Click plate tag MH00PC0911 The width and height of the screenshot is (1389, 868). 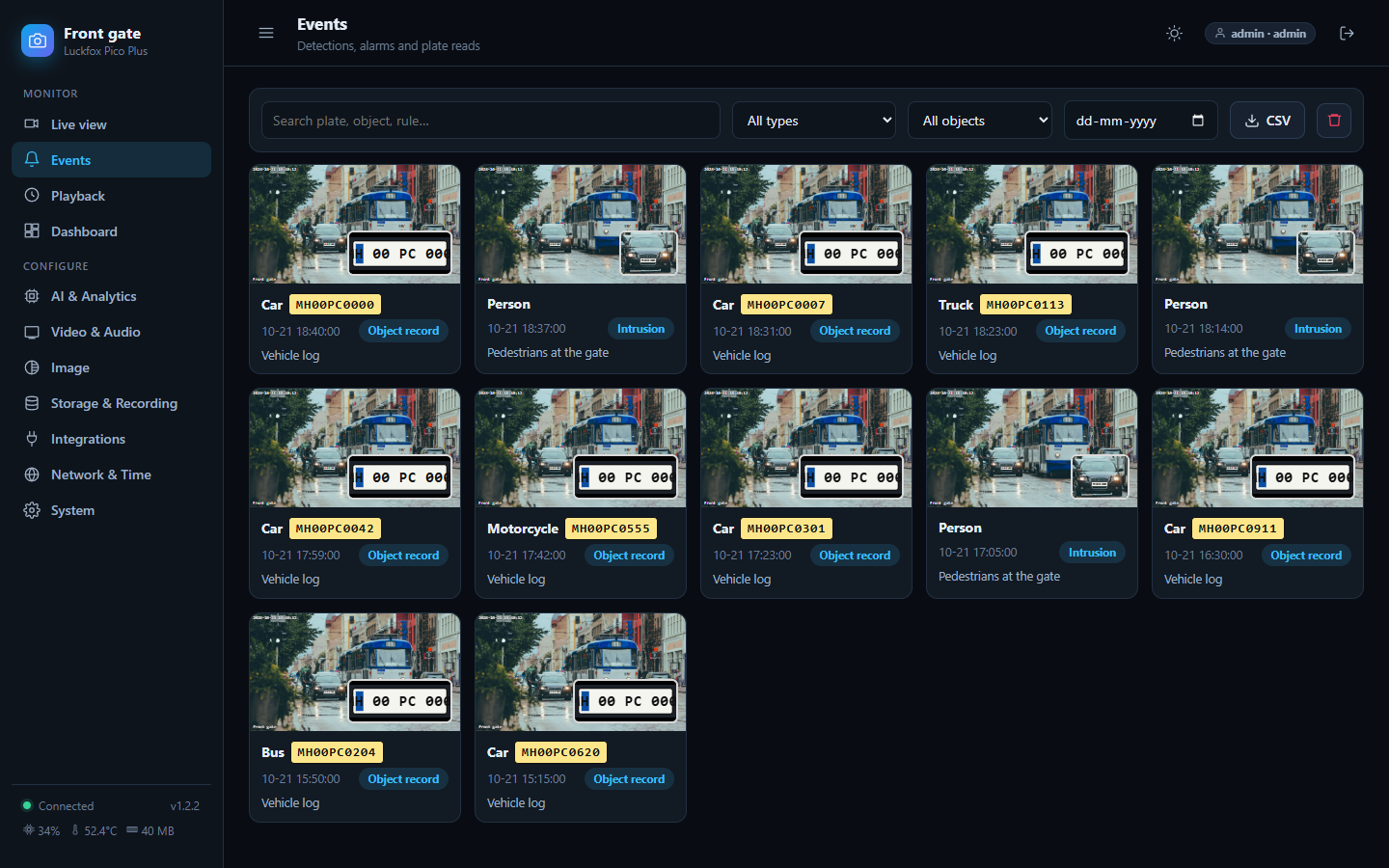[x=1238, y=529]
